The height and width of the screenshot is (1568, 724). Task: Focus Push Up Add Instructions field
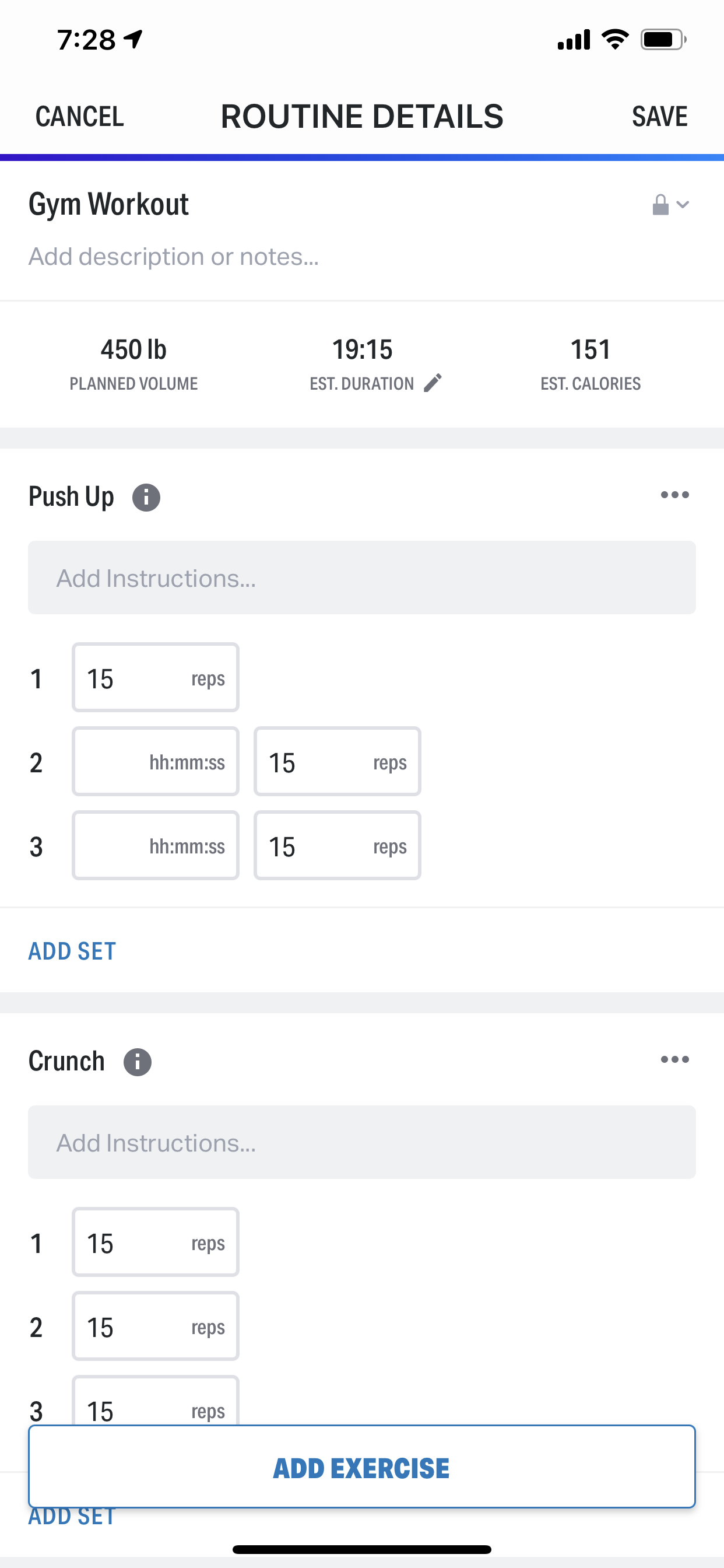(361, 577)
